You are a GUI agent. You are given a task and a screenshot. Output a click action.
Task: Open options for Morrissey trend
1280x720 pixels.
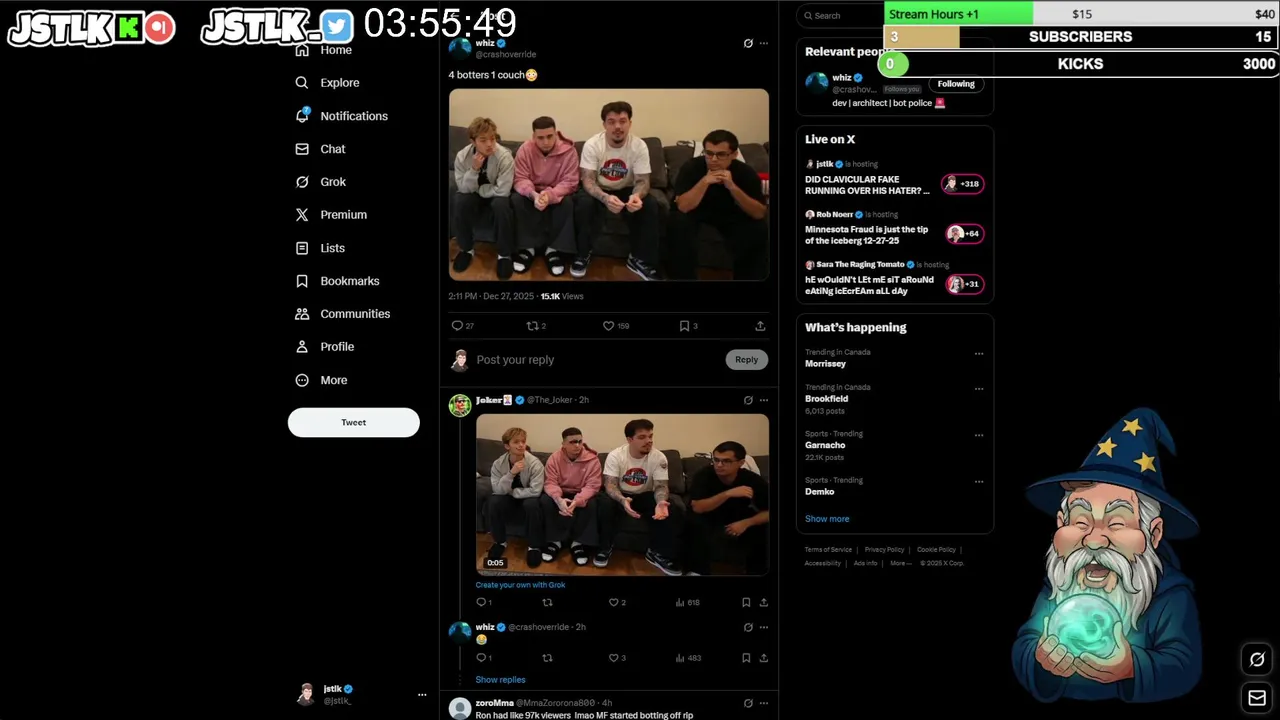(979, 353)
